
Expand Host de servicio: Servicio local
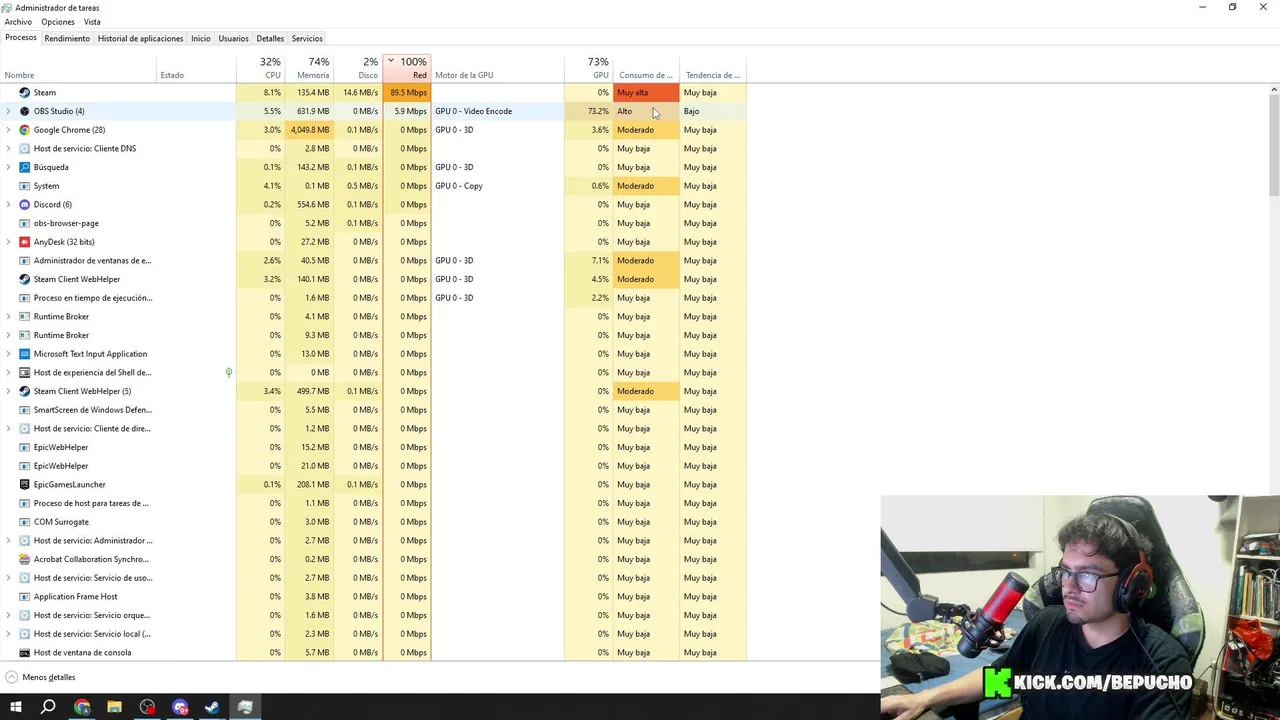point(9,634)
